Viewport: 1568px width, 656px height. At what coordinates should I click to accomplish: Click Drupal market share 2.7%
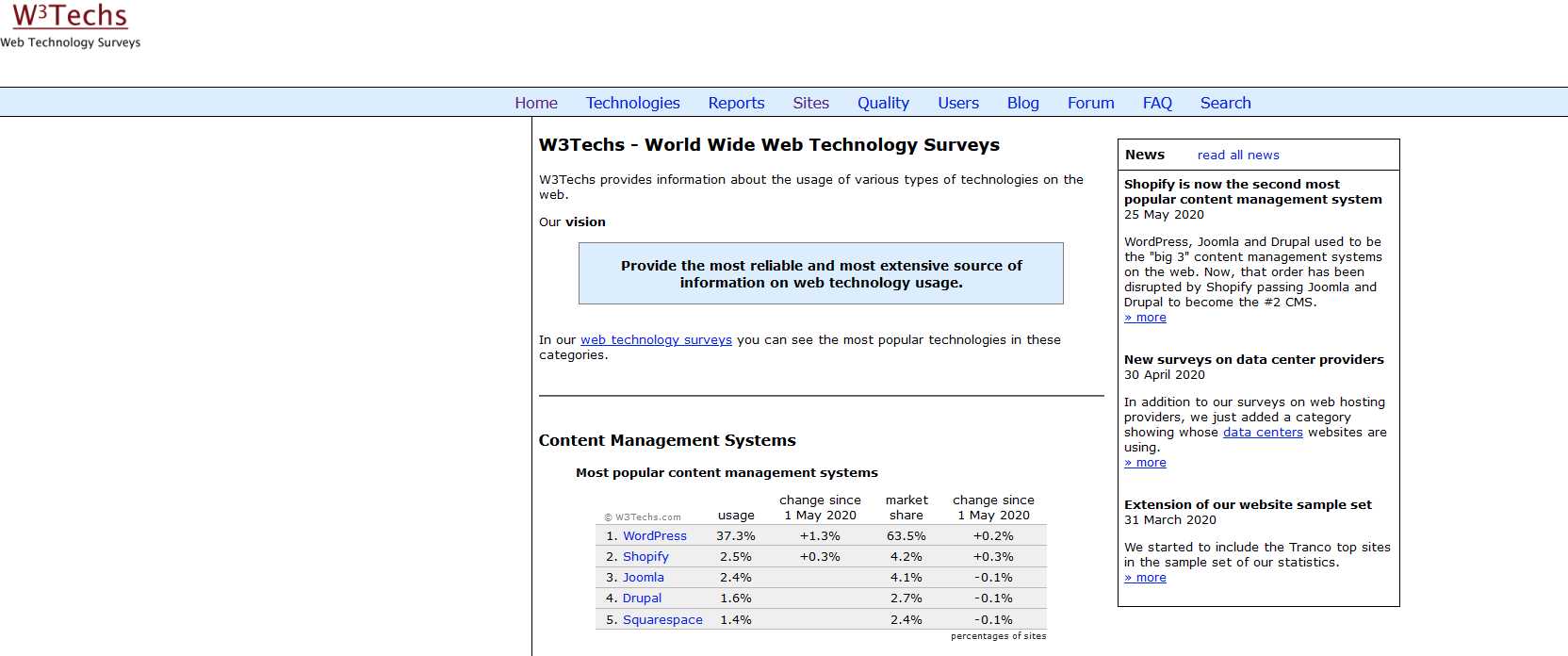906,598
